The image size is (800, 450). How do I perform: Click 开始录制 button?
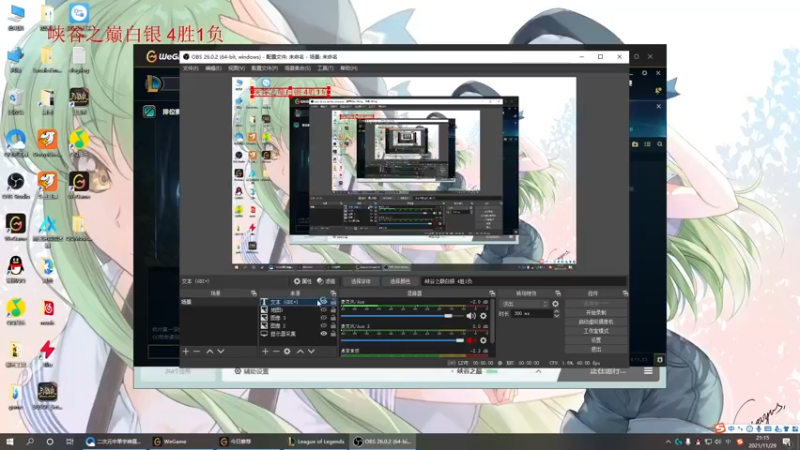[x=596, y=312]
